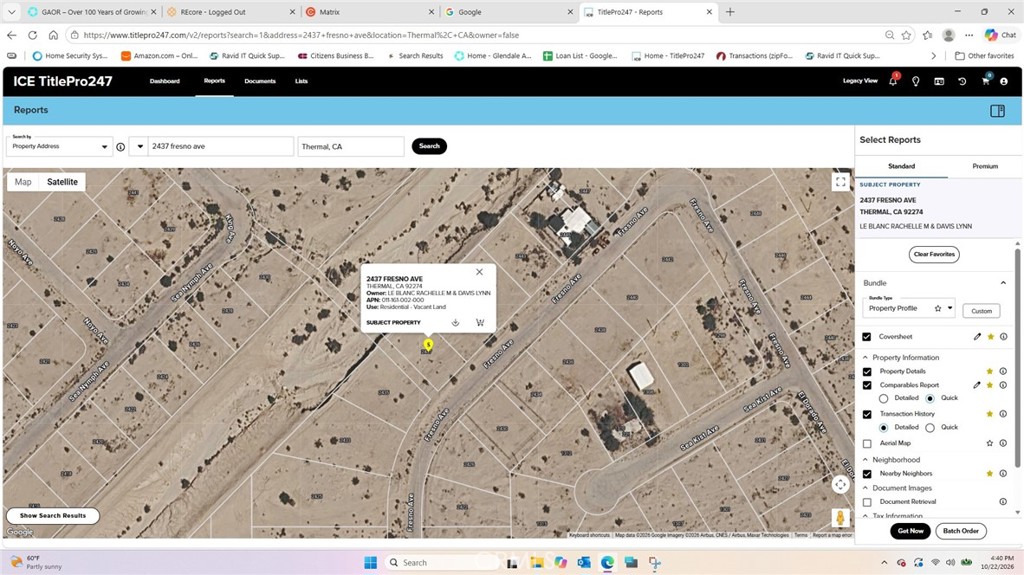This screenshot has width=1024, height=575.
Task: Select Quick for Transaction History
Action: pos(930,427)
